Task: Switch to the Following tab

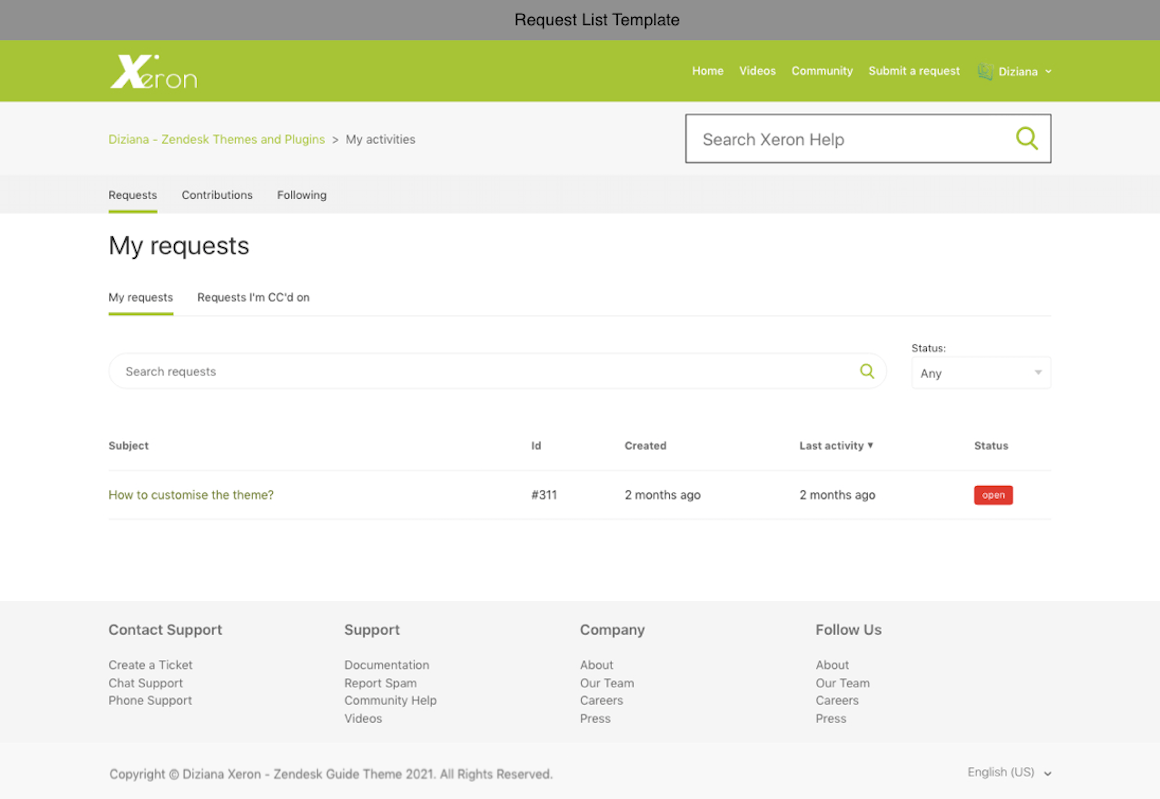Action: click(302, 195)
